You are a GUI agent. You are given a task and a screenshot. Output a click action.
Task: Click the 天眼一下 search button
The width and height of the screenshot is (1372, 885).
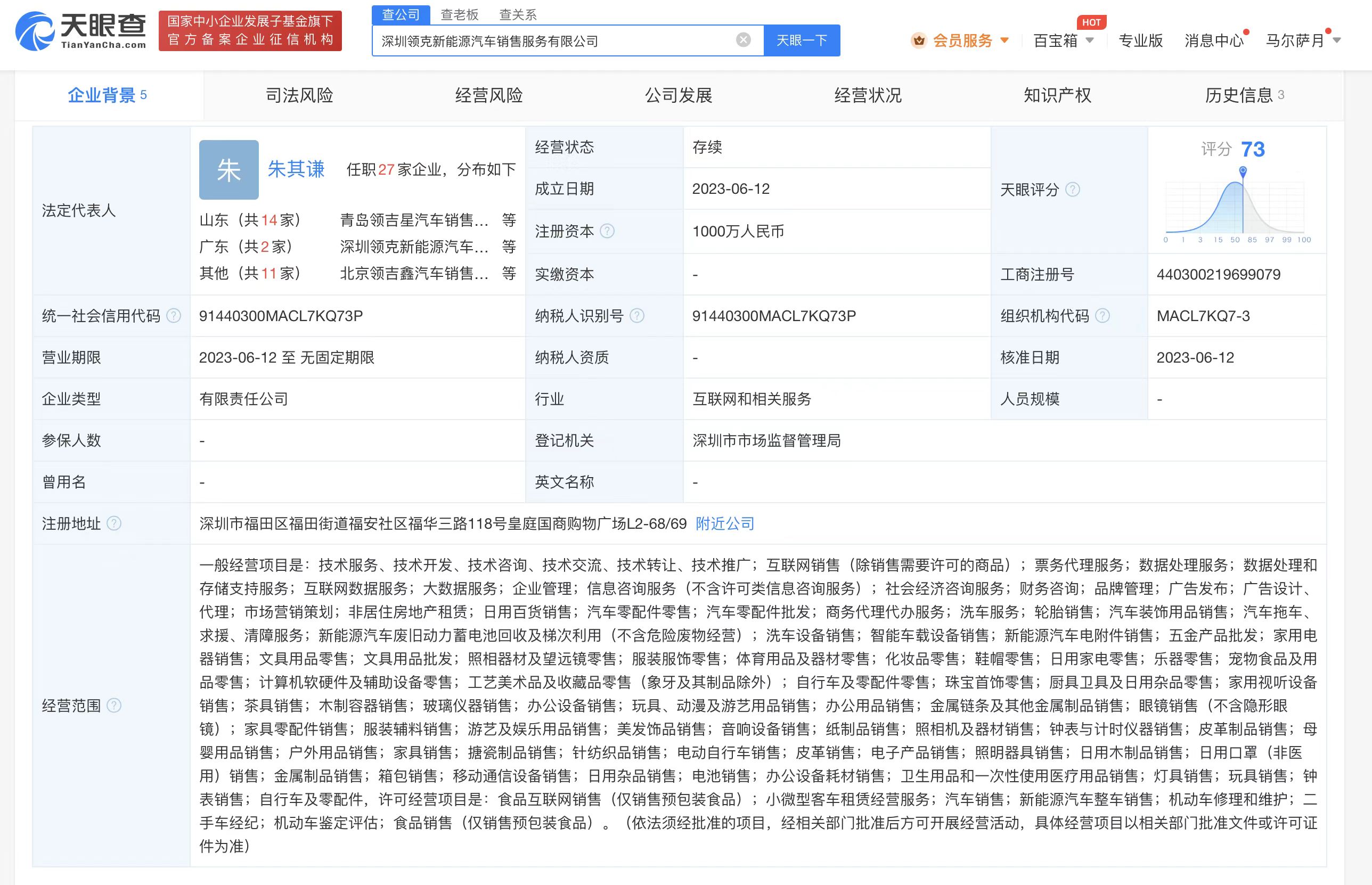coord(802,40)
